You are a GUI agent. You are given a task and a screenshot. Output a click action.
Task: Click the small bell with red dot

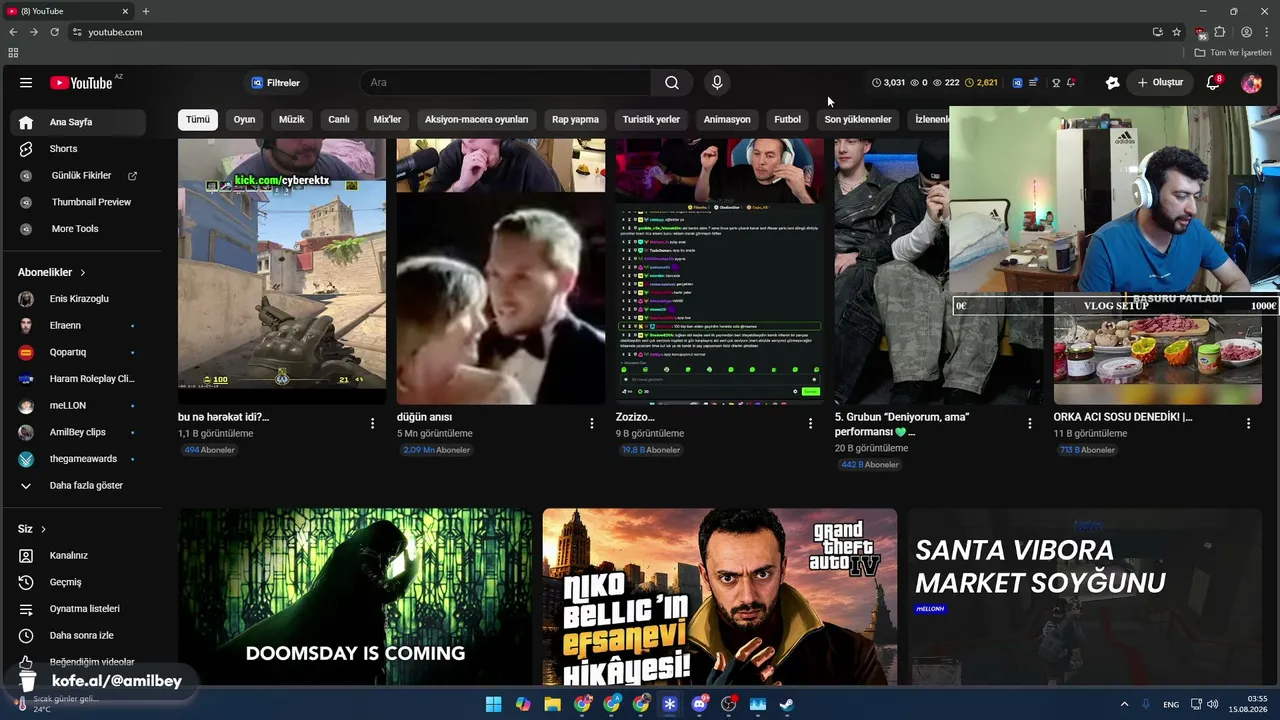pyautogui.click(x=1071, y=83)
